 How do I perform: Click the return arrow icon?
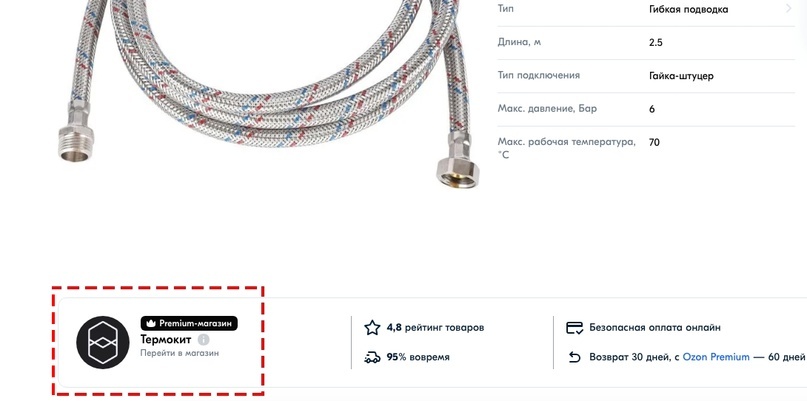574,357
